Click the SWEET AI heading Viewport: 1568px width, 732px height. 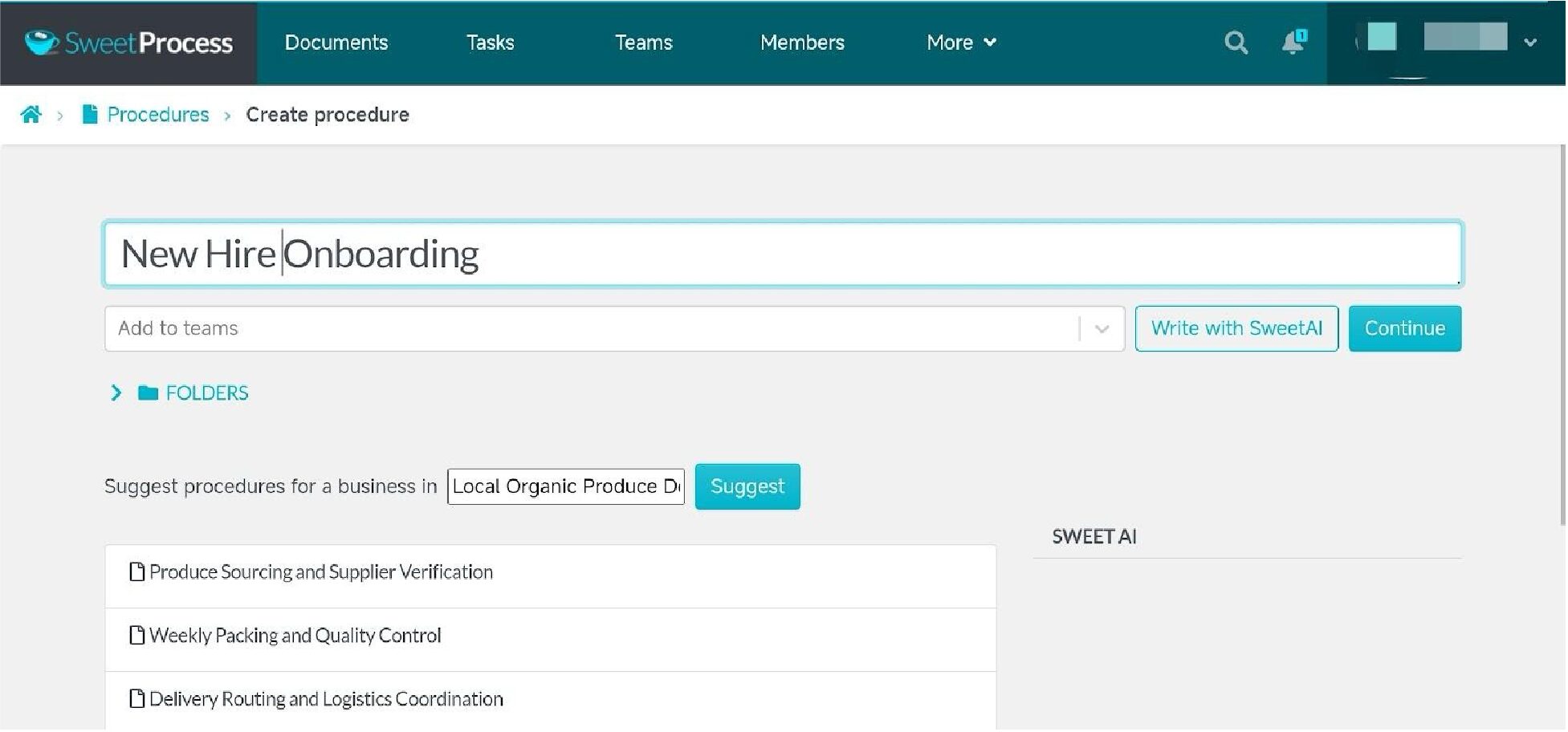tap(1095, 537)
